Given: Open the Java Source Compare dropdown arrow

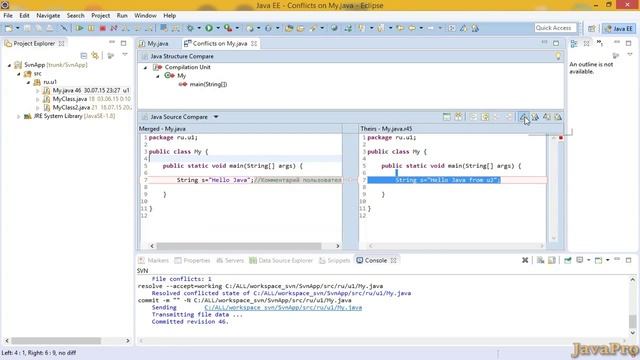Looking at the screenshot, I should click(216, 117).
